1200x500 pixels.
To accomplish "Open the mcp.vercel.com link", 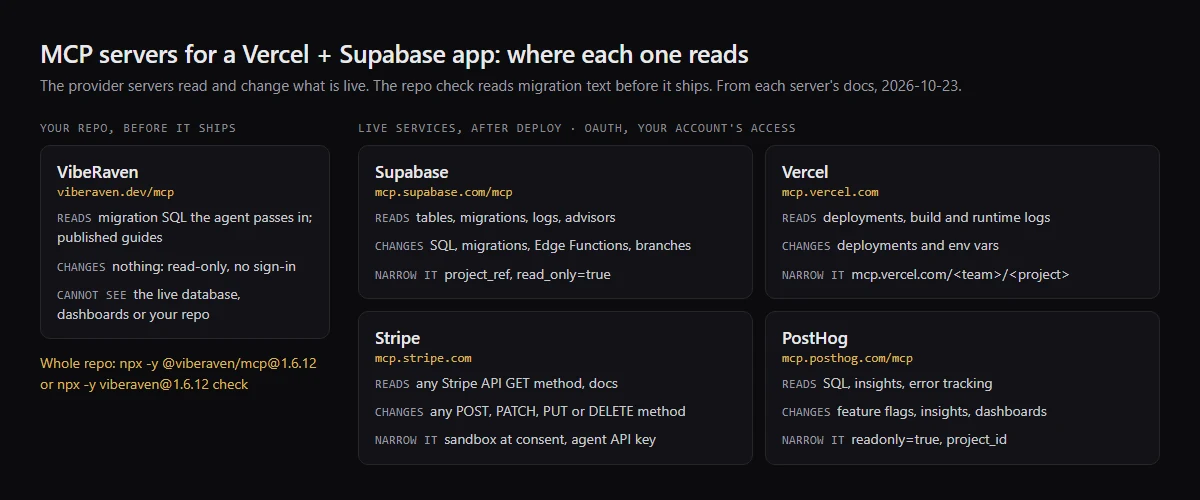I will coord(830,192).
